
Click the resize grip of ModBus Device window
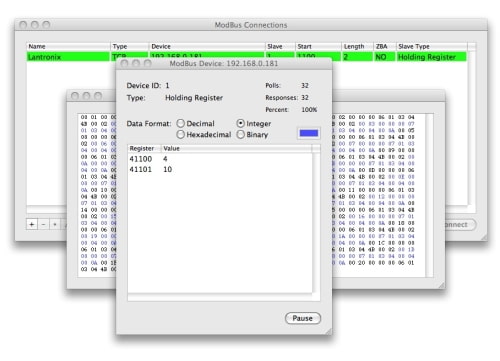[328, 331]
